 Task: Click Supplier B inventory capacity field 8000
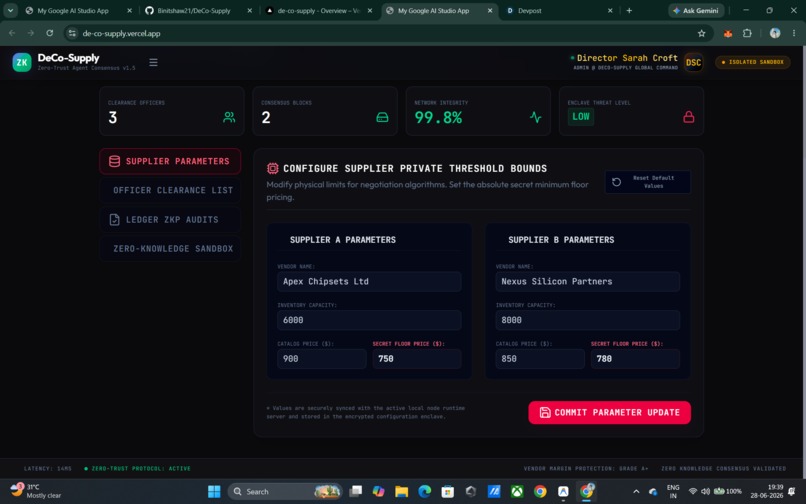[588, 320]
